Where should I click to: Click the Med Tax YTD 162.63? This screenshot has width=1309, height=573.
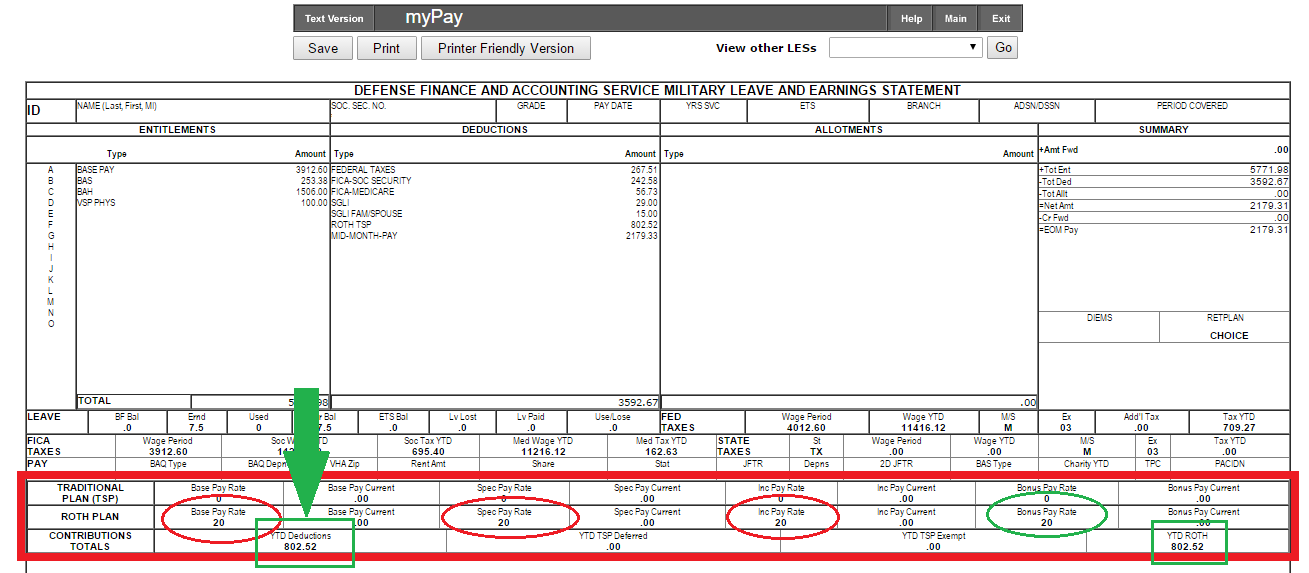pyautogui.click(x=662, y=451)
